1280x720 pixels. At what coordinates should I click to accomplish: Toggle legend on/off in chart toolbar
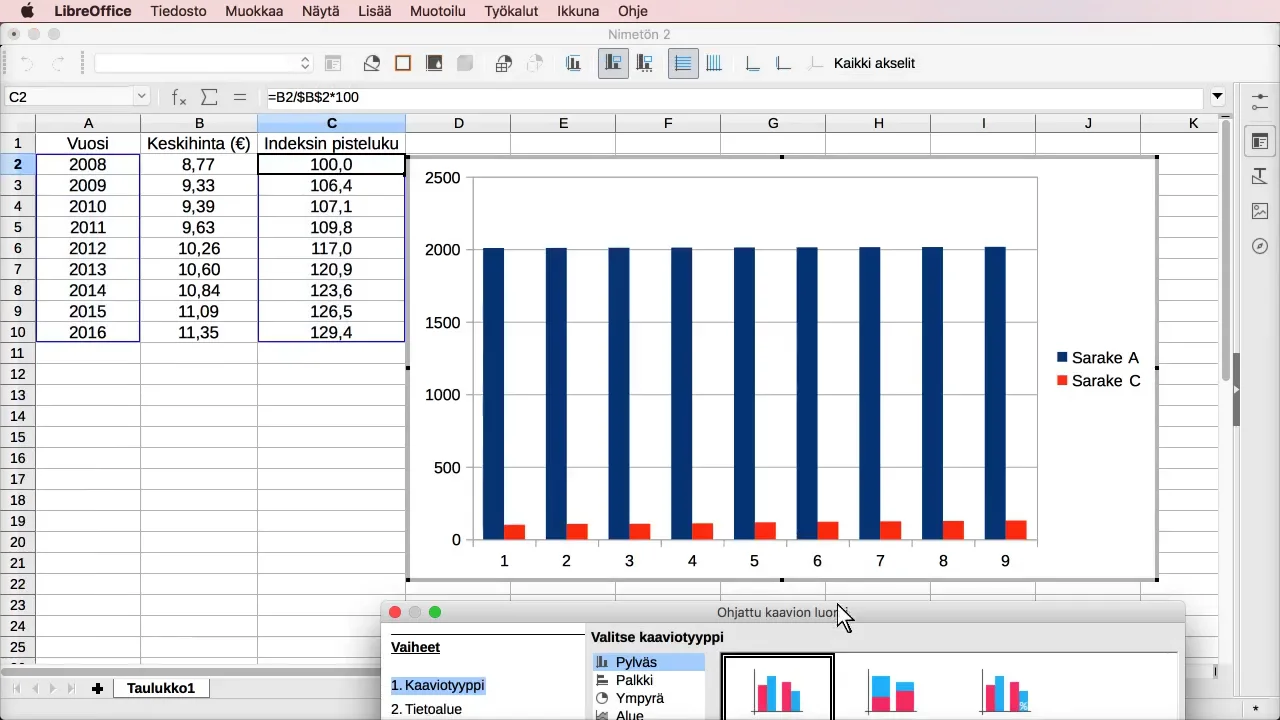click(613, 64)
